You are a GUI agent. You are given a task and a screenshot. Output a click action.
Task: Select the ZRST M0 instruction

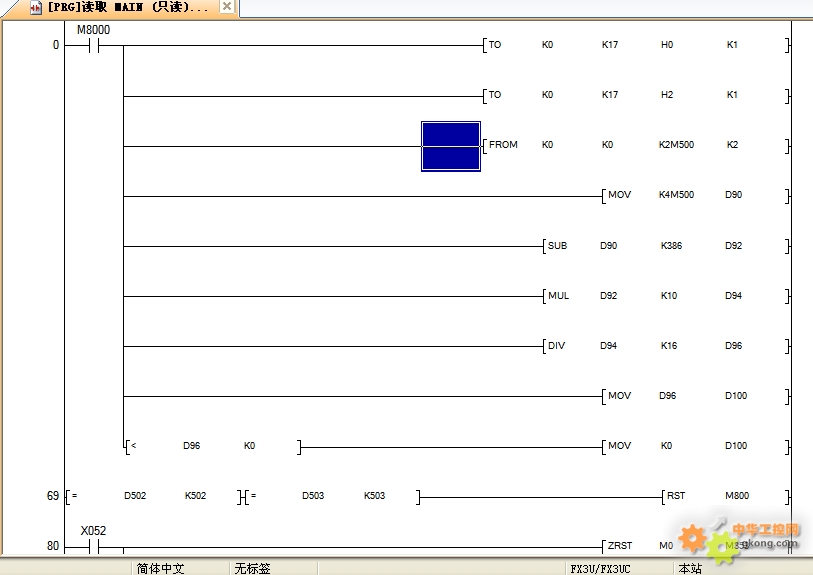tap(696, 546)
